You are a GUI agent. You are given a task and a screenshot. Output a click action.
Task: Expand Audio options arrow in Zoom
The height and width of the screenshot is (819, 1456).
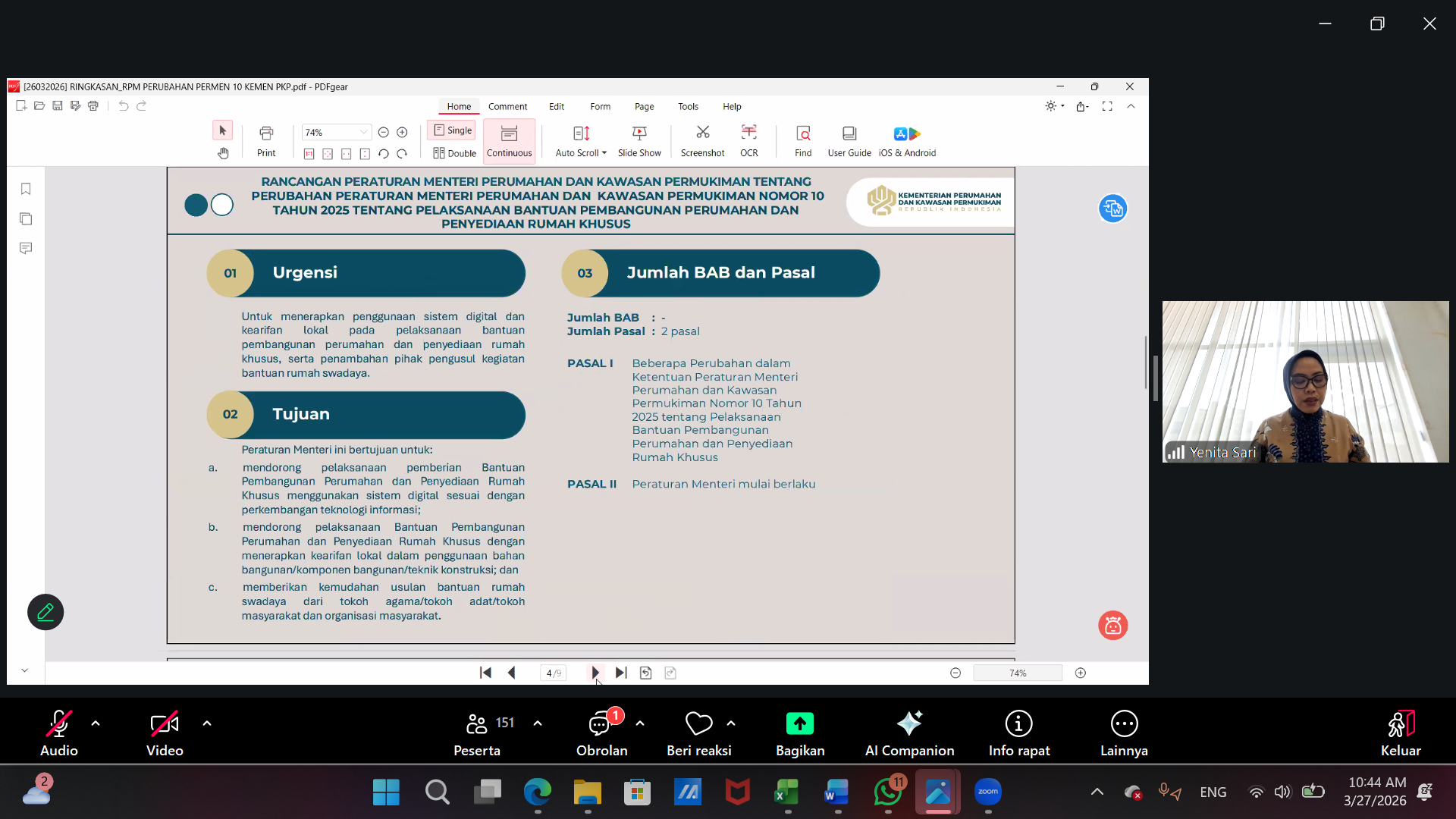tap(96, 723)
